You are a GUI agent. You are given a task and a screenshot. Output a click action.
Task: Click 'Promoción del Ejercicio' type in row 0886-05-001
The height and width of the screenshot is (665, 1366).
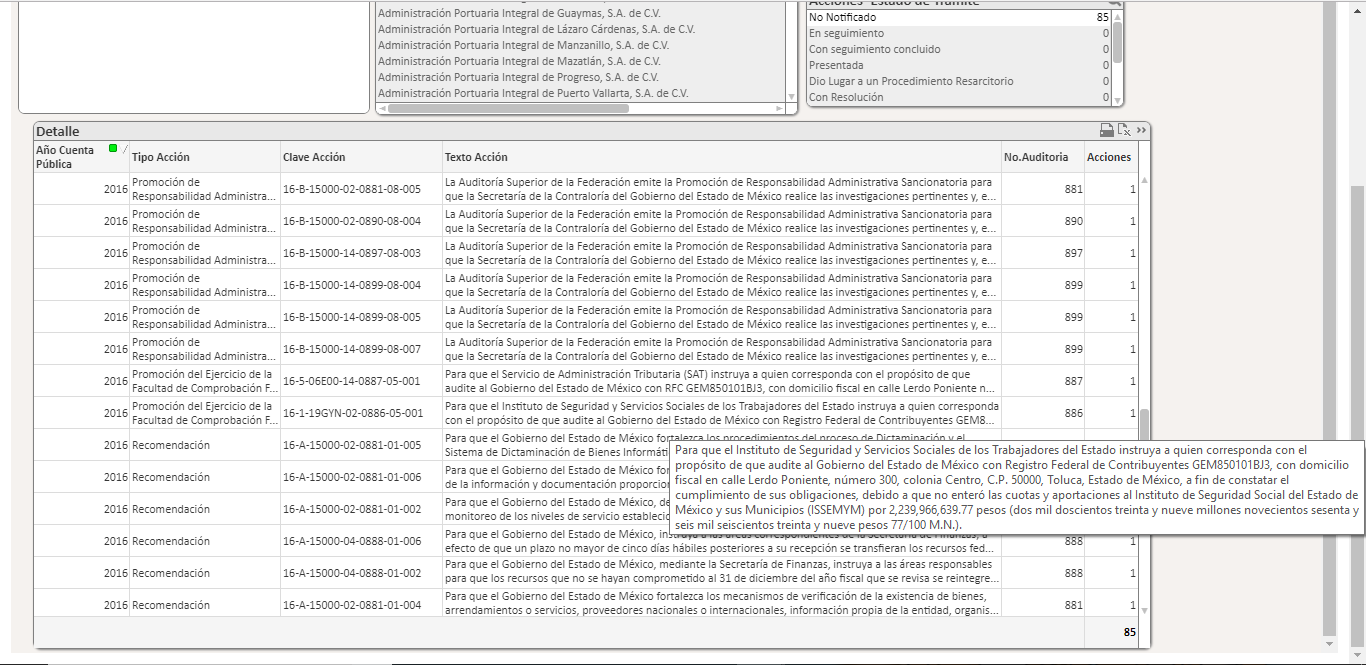[x=203, y=413]
